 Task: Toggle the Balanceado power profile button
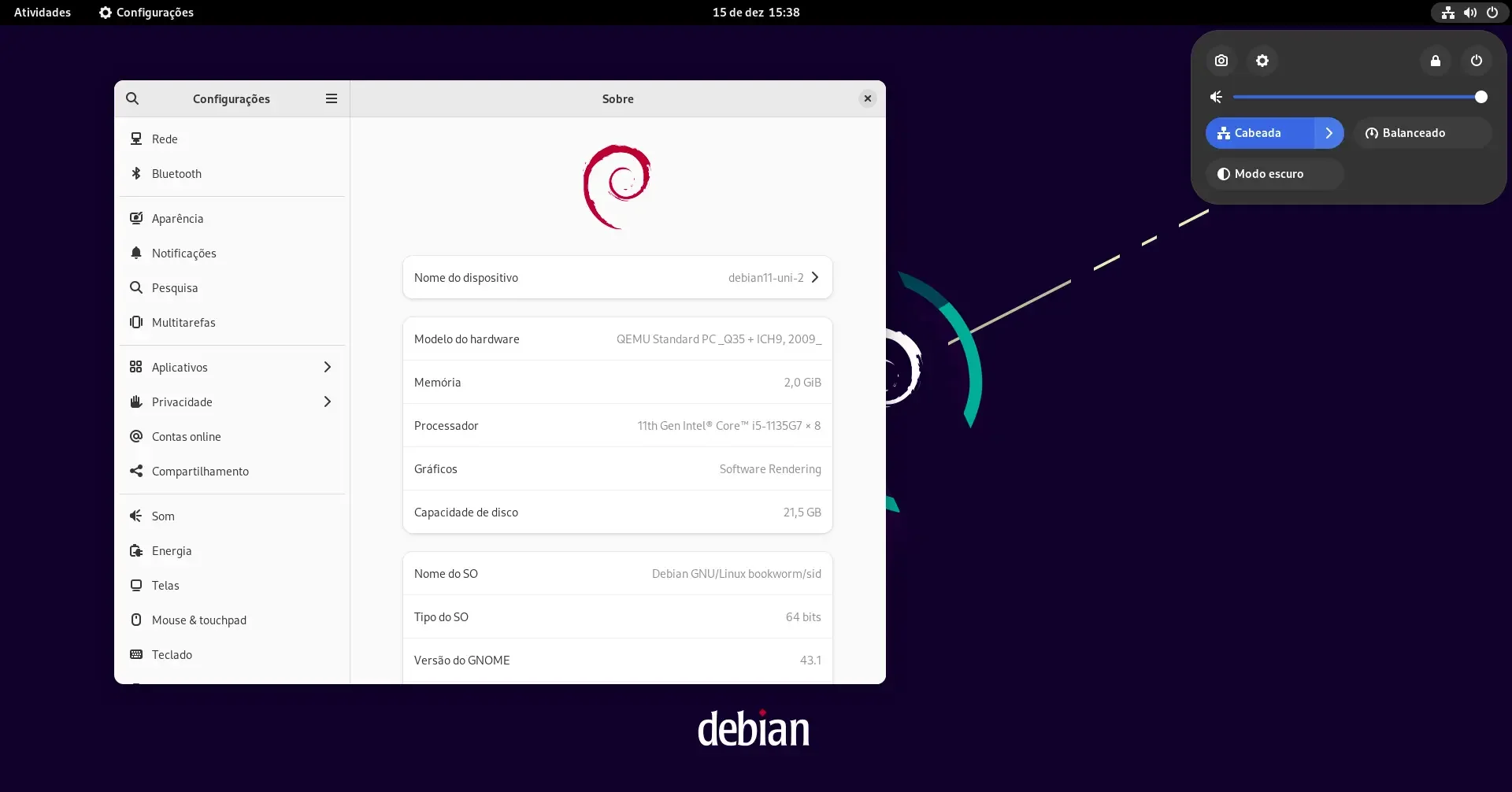pyautogui.click(x=1423, y=133)
